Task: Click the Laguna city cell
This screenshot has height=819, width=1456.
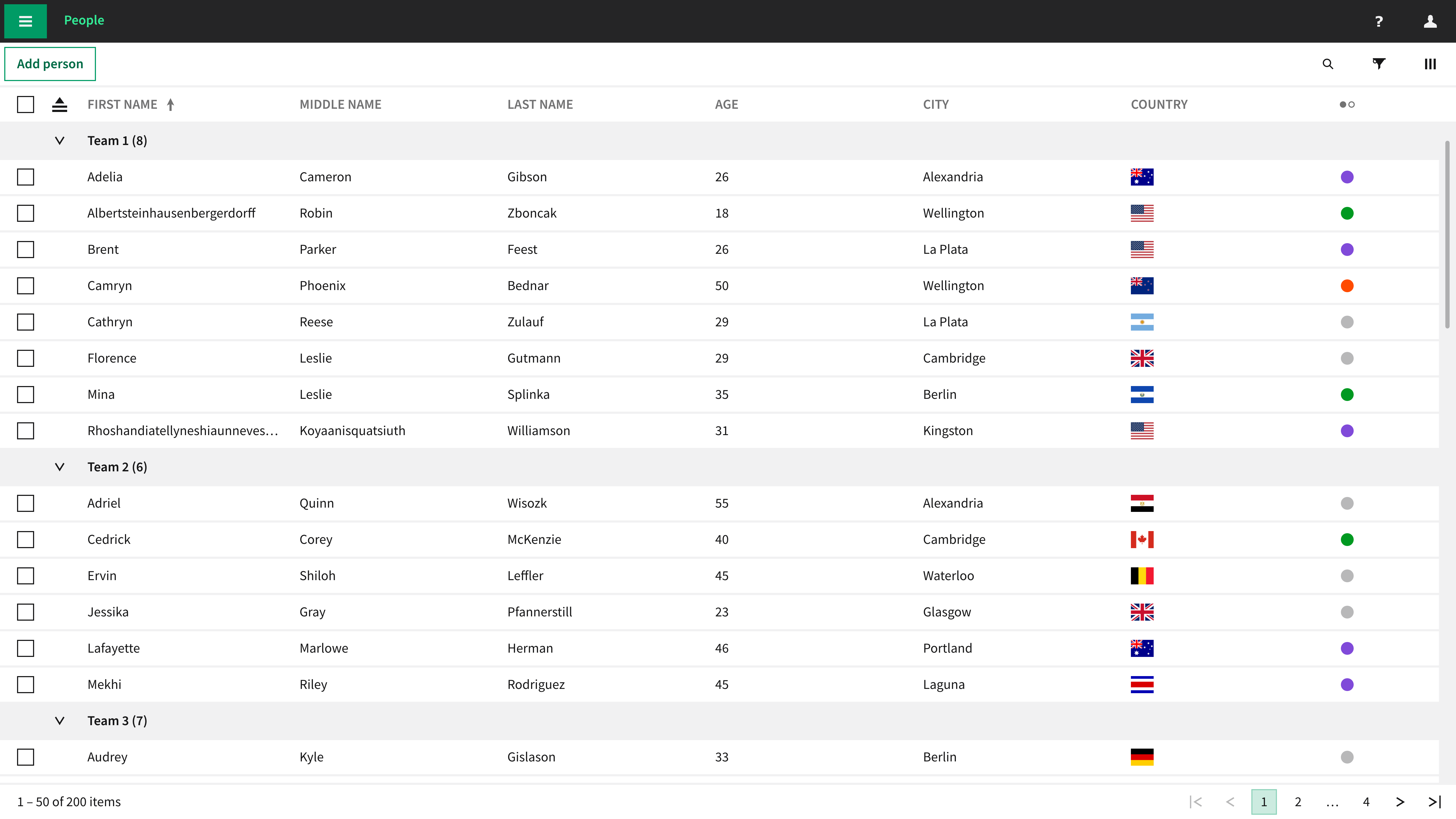Action: pyautogui.click(x=943, y=684)
